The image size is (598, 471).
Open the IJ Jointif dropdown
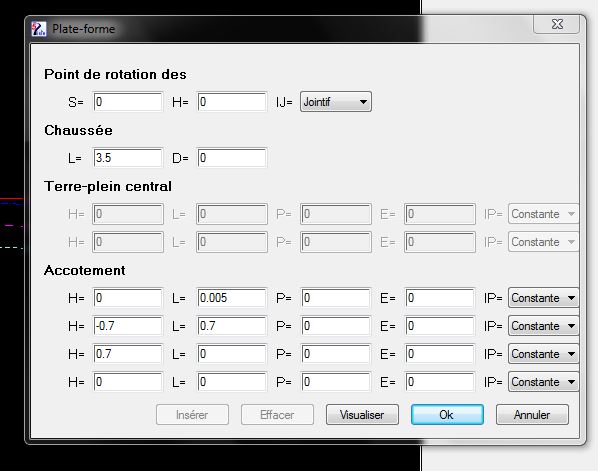(x=336, y=102)
